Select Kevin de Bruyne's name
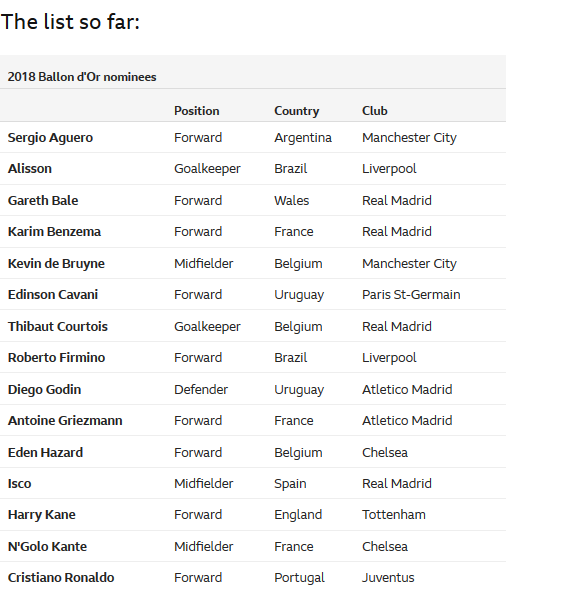Screen dimensions: 570x592 pyautogui.click(x=56, y=264)
